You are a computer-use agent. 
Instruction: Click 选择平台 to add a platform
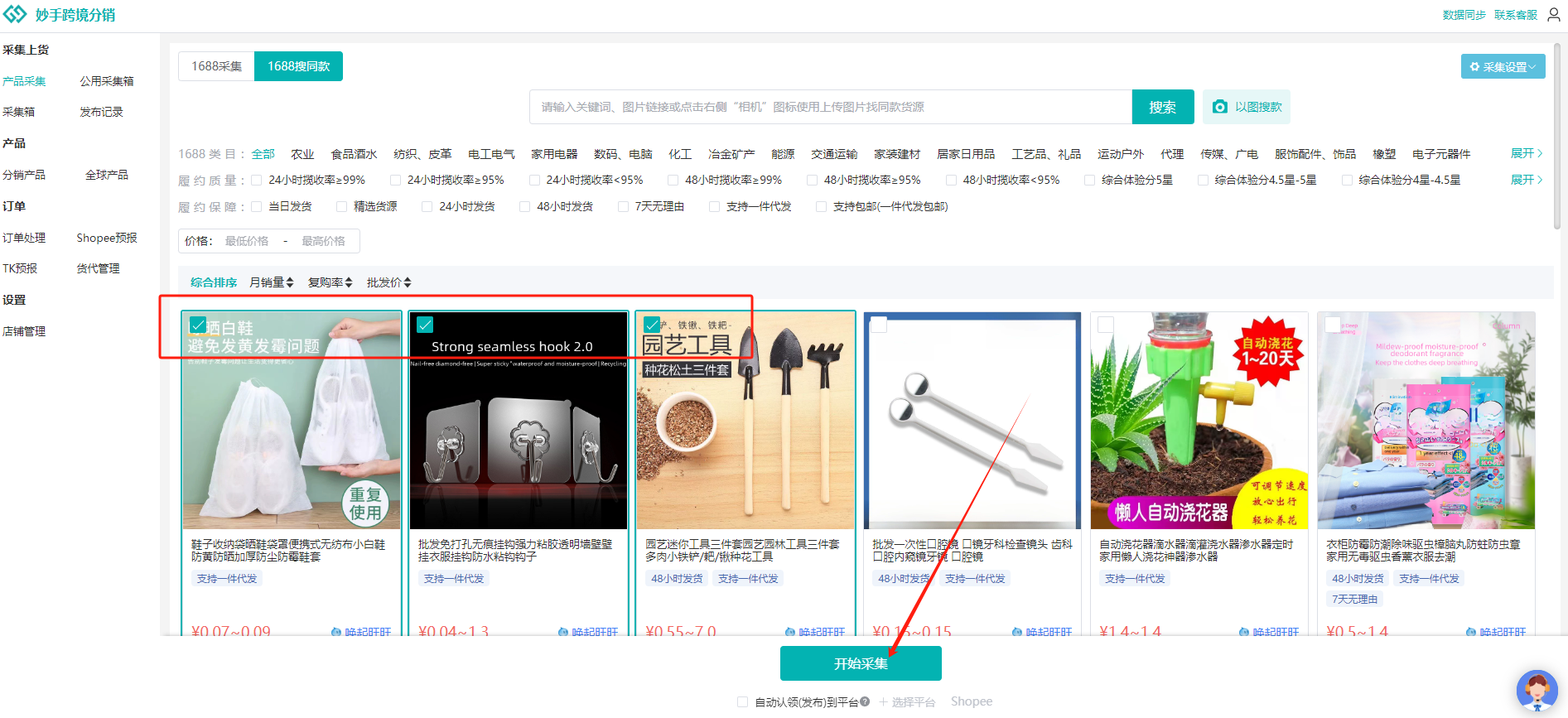(907, 701)
